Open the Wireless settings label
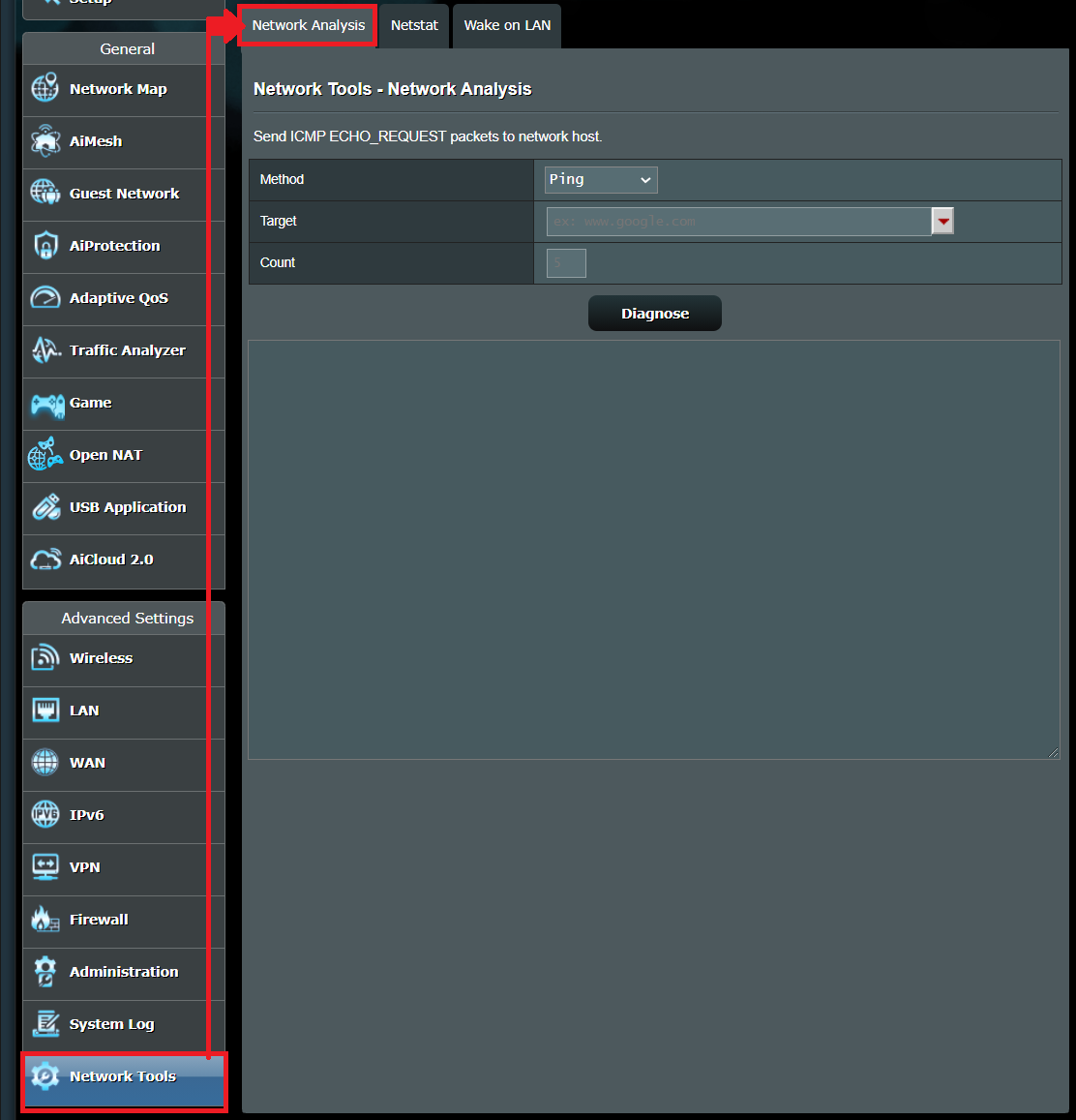Viewport: 1076px width, 1120px height. pos(101,658)
